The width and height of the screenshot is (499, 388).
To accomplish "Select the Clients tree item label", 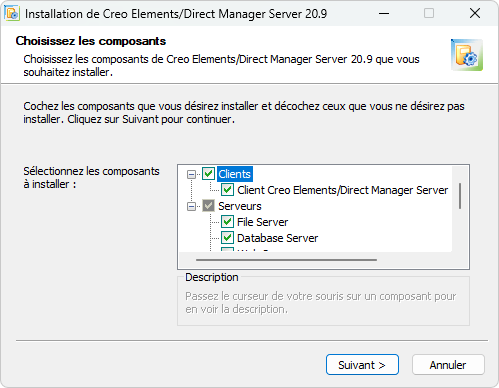I will (235, 174).
